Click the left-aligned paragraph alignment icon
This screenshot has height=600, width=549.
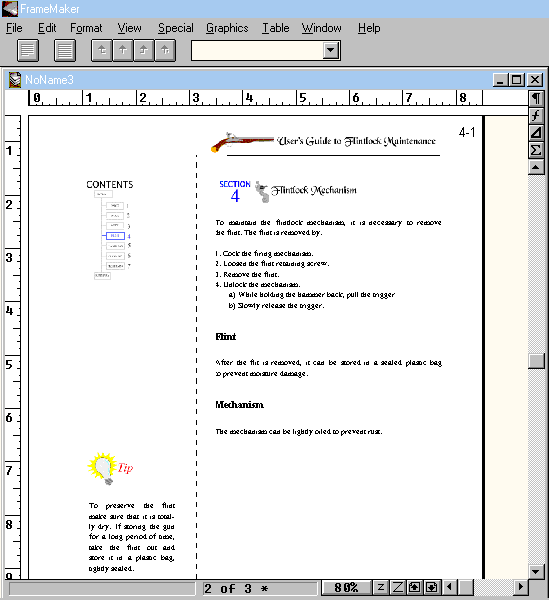tap(28, 51)
